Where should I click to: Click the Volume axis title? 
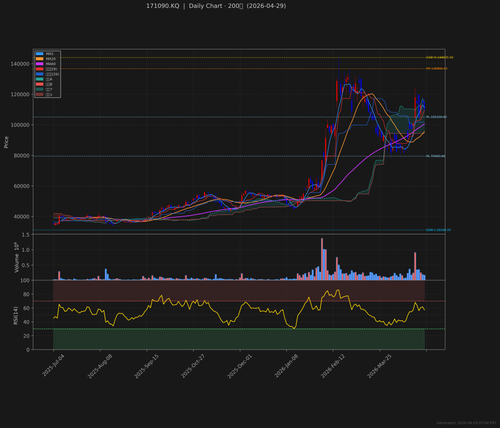[x=16, y=257]
